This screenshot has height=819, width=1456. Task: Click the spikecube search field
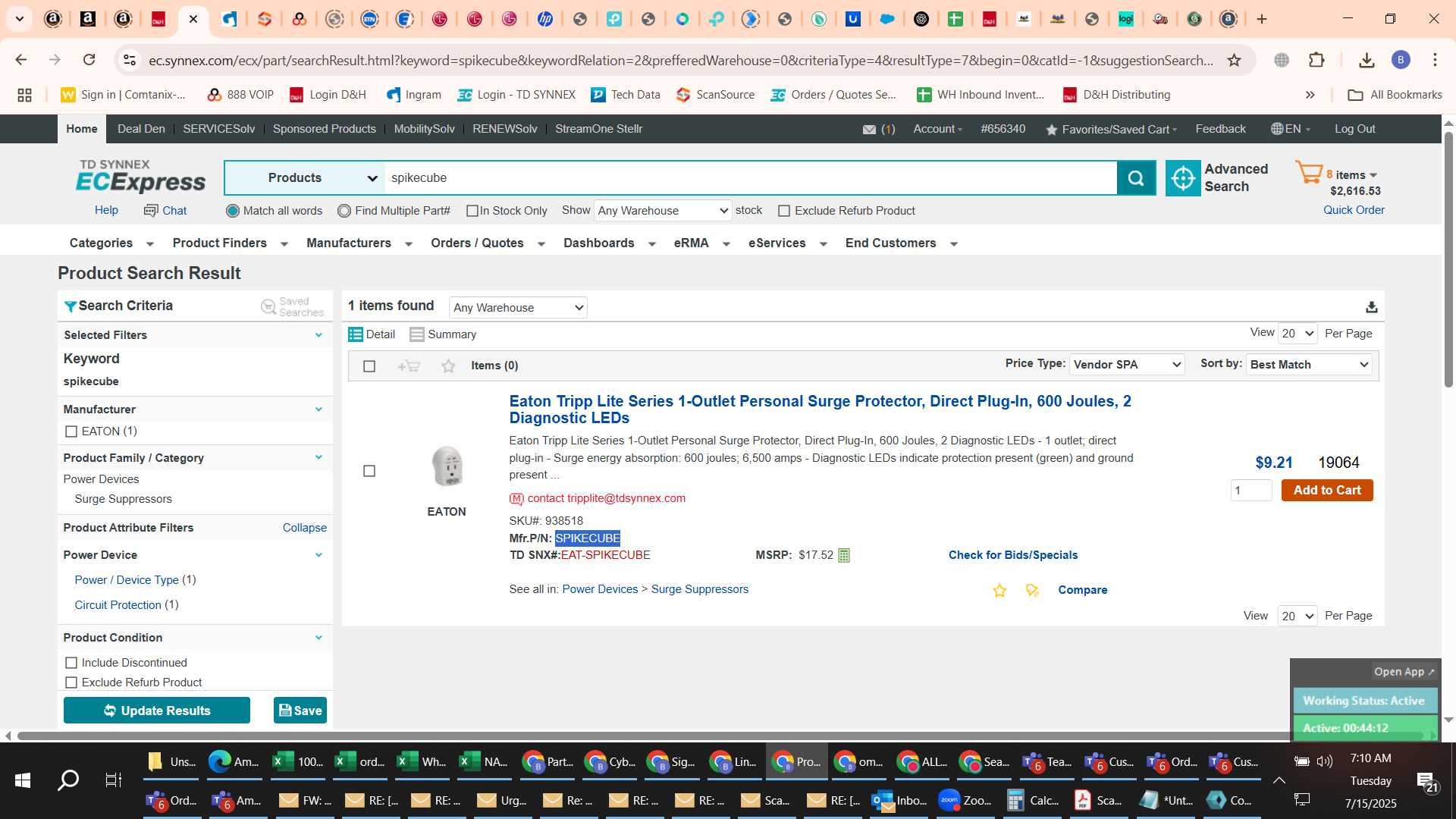pyautogui.click(x=751, y=178)
